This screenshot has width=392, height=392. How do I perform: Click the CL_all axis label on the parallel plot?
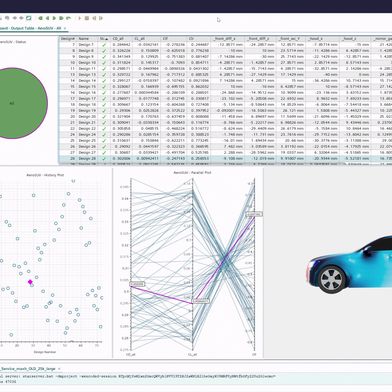192,355
